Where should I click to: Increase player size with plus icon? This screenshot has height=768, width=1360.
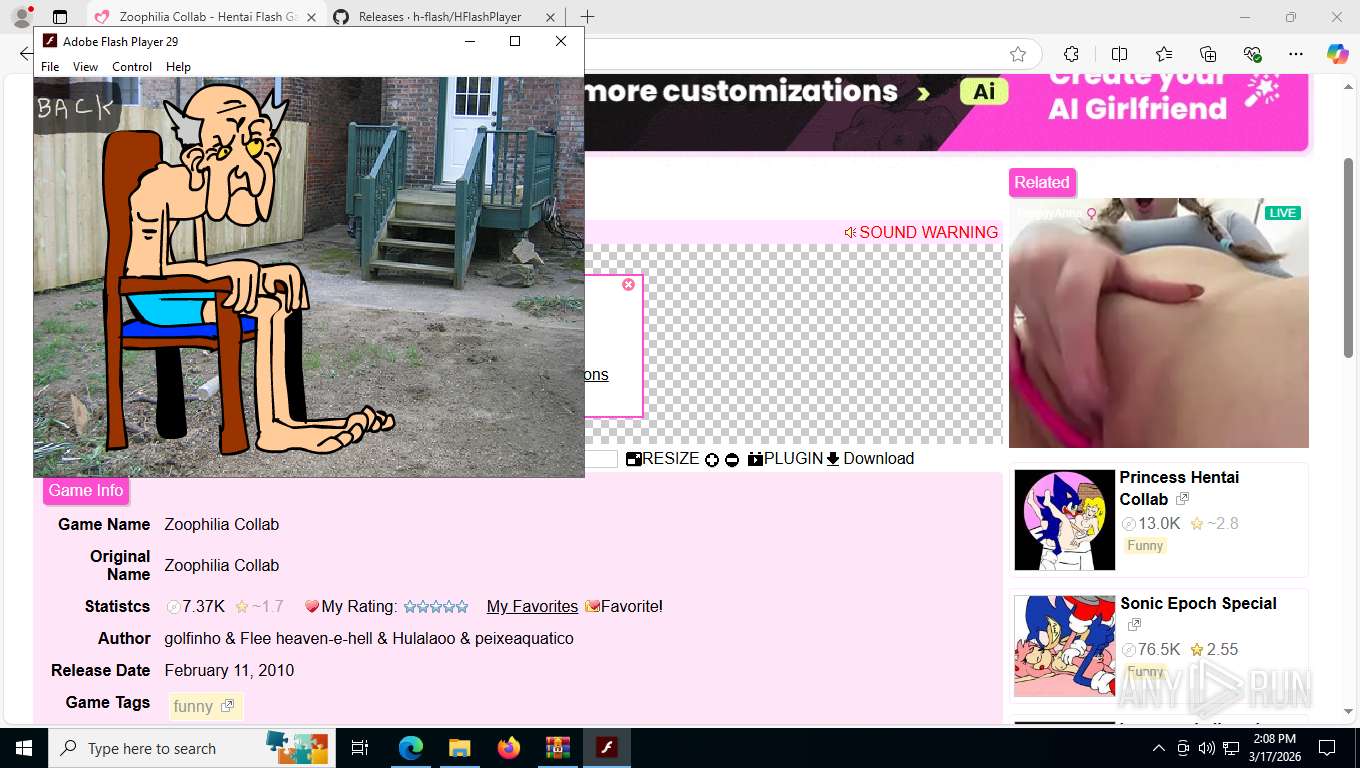(712, 460)
